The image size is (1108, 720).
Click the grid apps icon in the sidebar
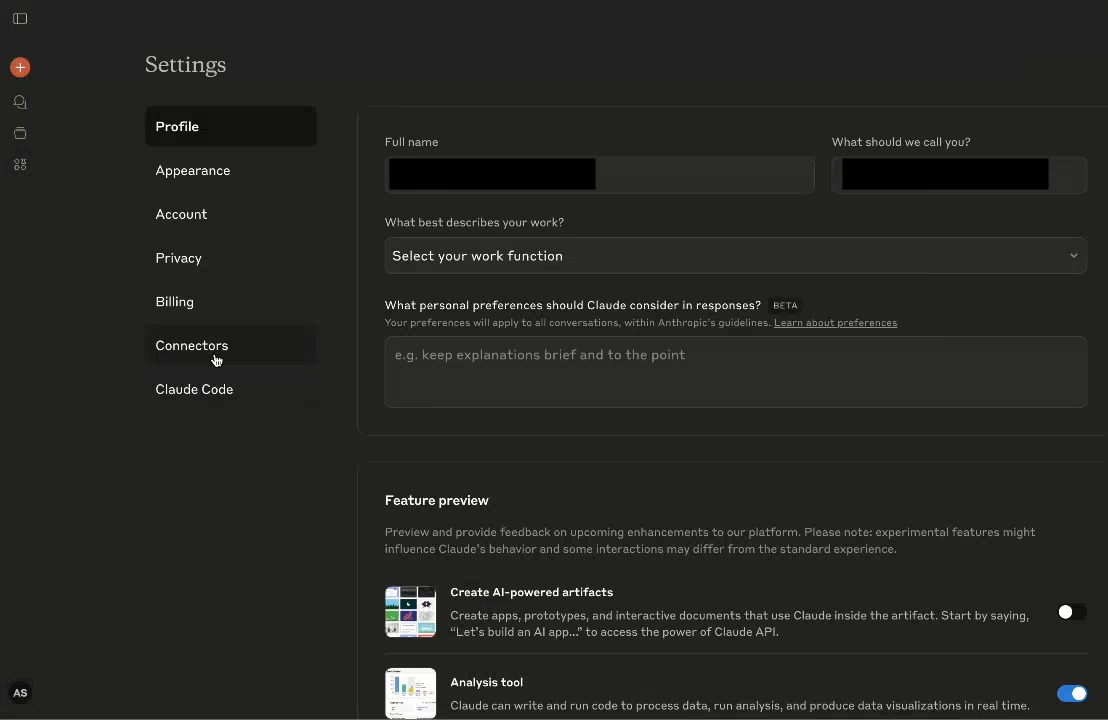tap(20, 164)
